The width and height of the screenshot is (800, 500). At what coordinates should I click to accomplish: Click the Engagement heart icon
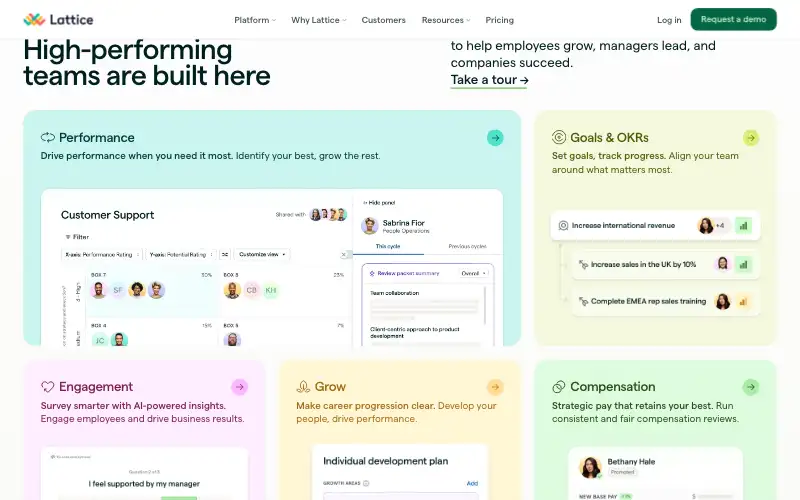coord(47,387)
